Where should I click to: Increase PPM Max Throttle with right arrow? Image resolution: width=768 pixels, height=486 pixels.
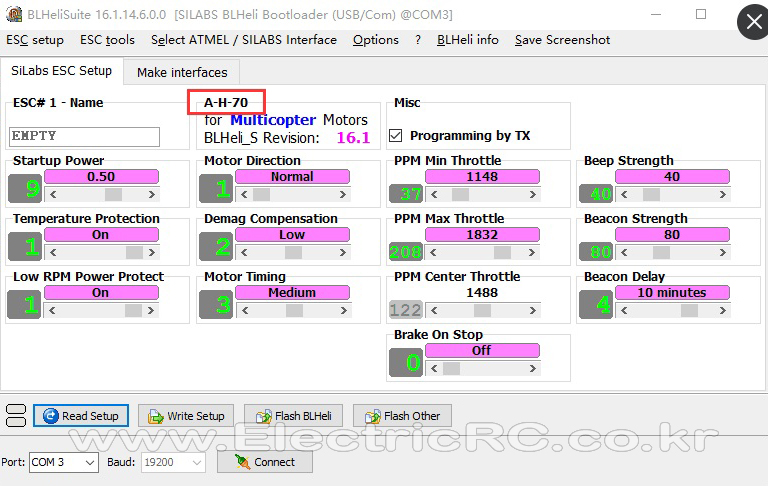[x=532, y=252]
